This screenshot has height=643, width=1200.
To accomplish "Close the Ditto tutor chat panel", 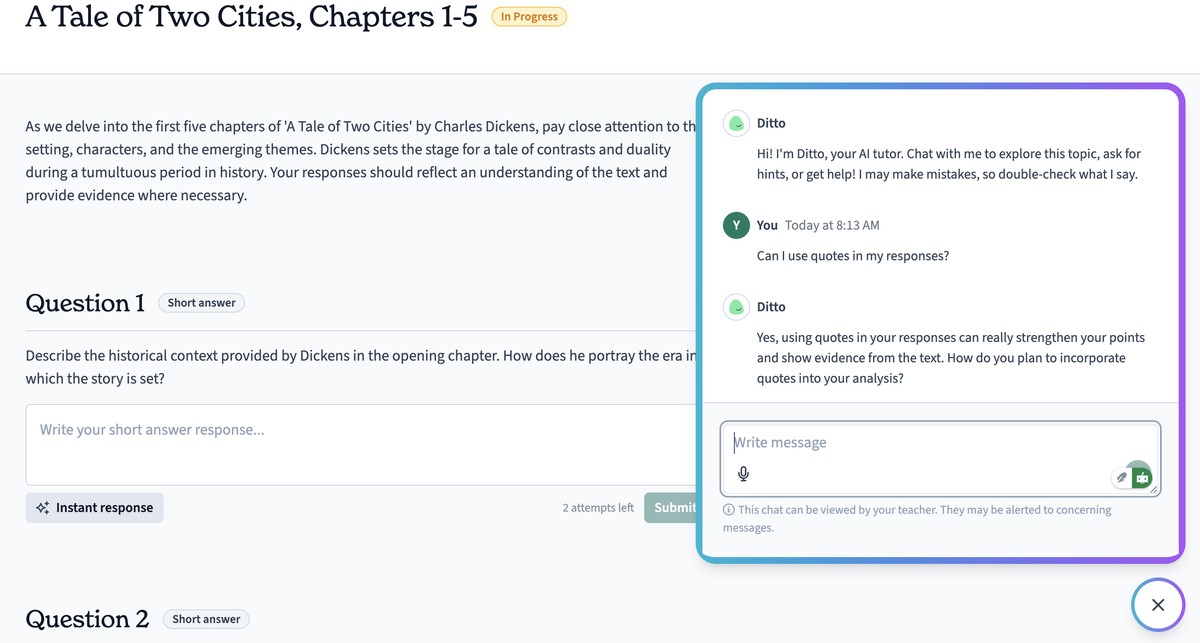I will [1157, 605].
